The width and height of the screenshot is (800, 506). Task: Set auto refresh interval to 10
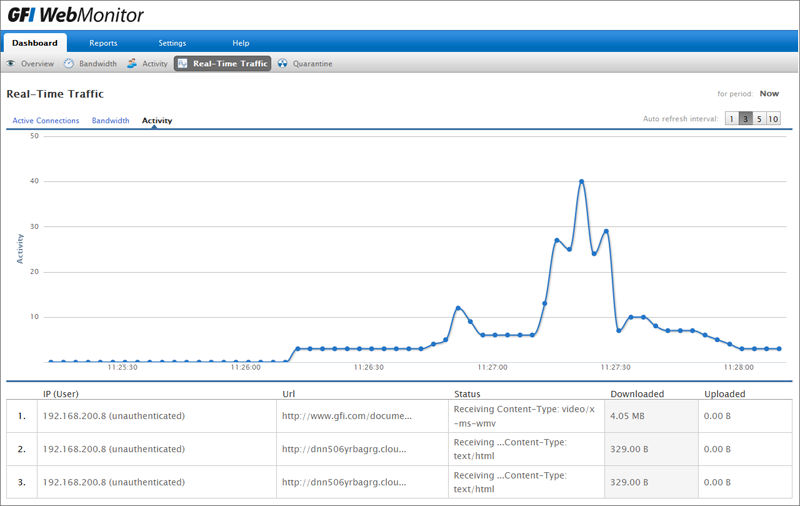coord(773,119)
